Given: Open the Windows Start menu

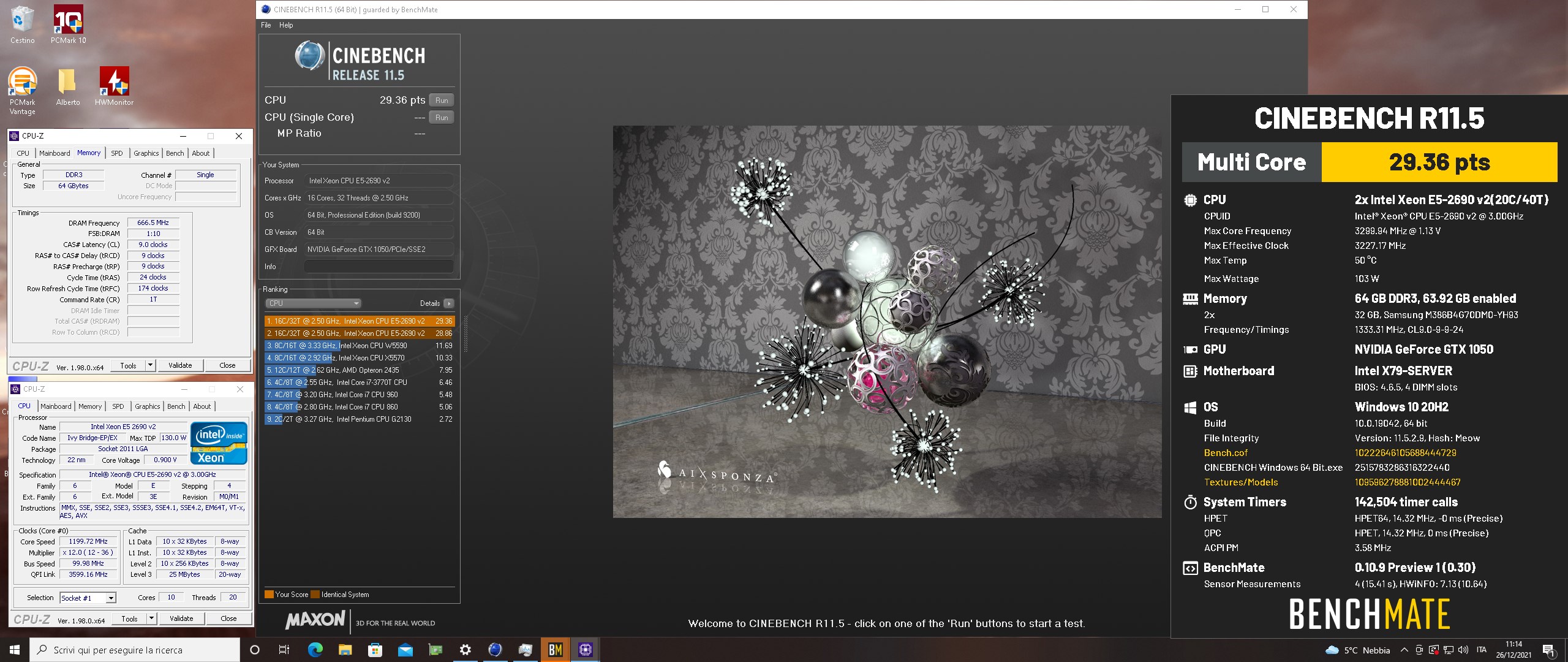Looking at the screenshot, I should coord(15,650).
